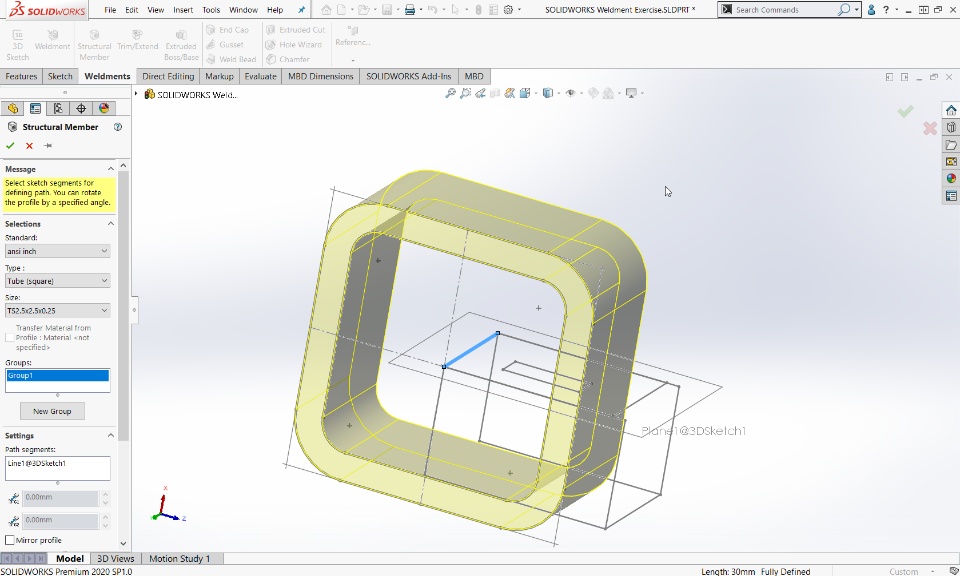Collapse the Selections section
960x576 pixels.
(x=110, y=224)
